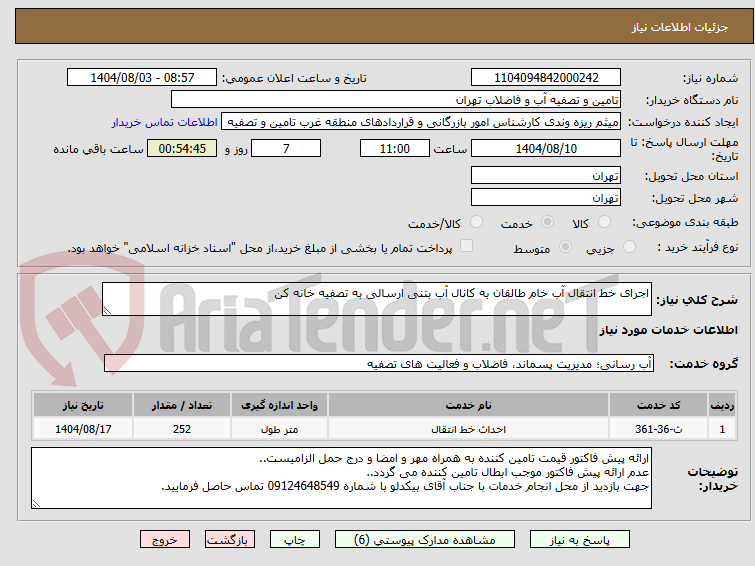Click the کد خدمت column header
The image size is (755, 566).
[658, 405]
